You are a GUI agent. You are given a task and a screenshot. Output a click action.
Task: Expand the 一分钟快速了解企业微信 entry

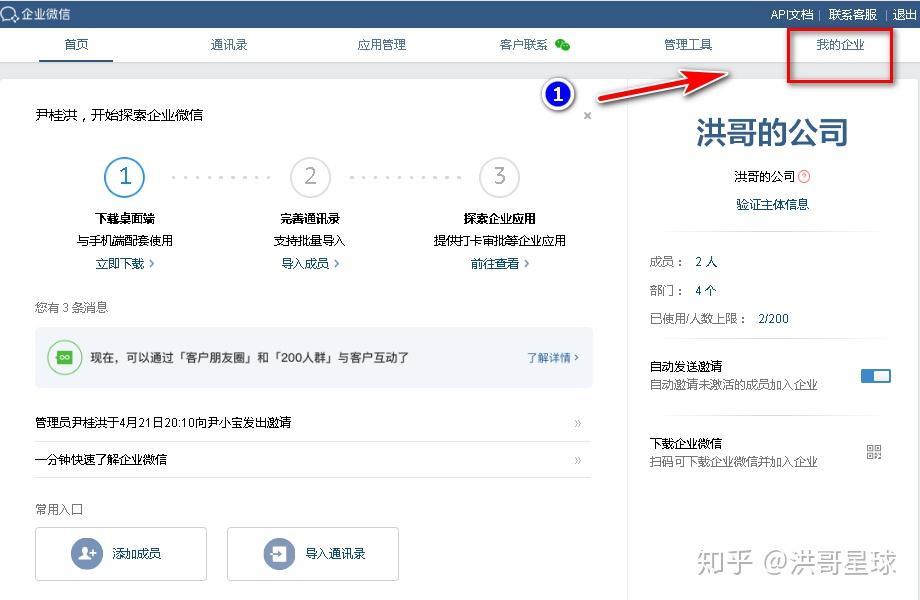click(x=578, y=460)
